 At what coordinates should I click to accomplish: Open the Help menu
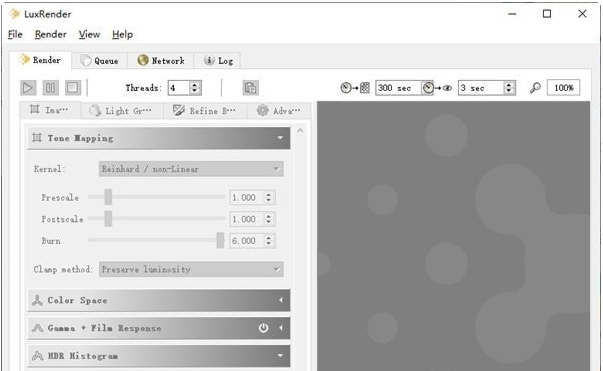point(122,34)
